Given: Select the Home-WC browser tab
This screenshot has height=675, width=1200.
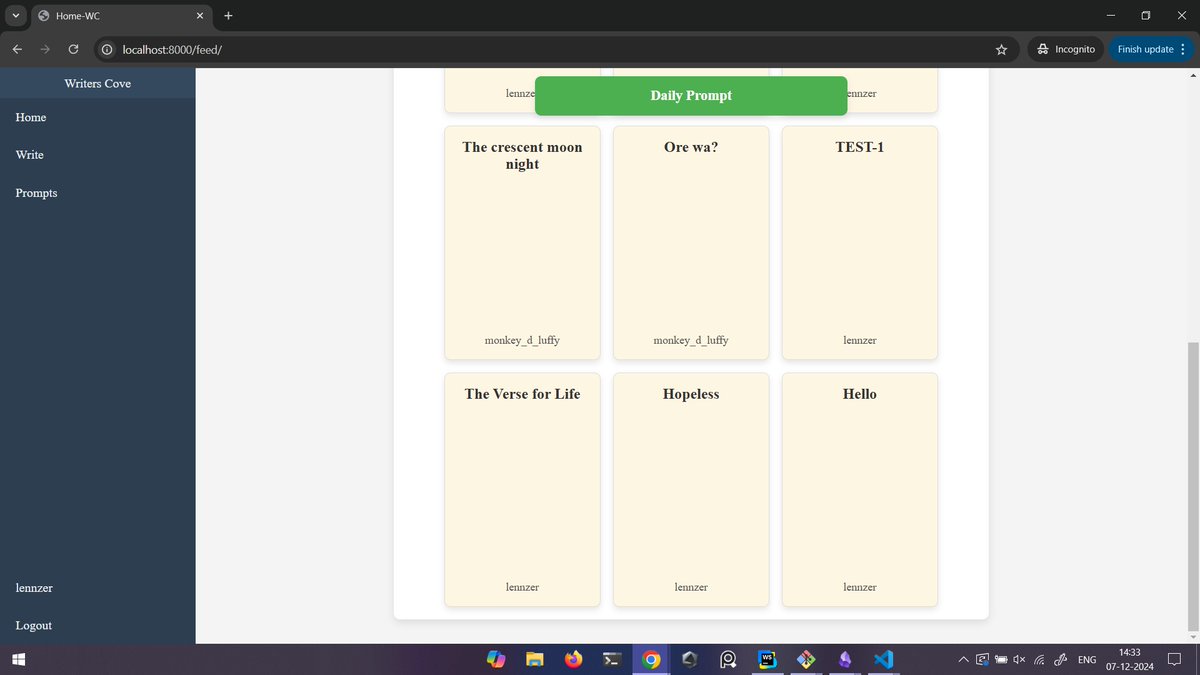Looking at the screenshot, I should (x=121, y=16).
